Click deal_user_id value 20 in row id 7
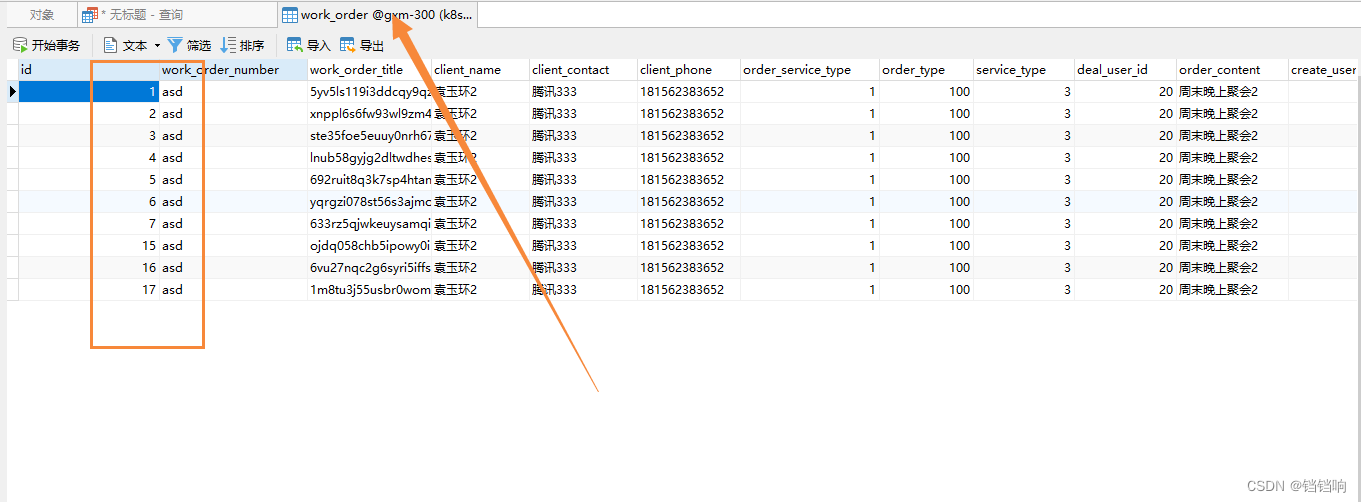 (1126, 223)
